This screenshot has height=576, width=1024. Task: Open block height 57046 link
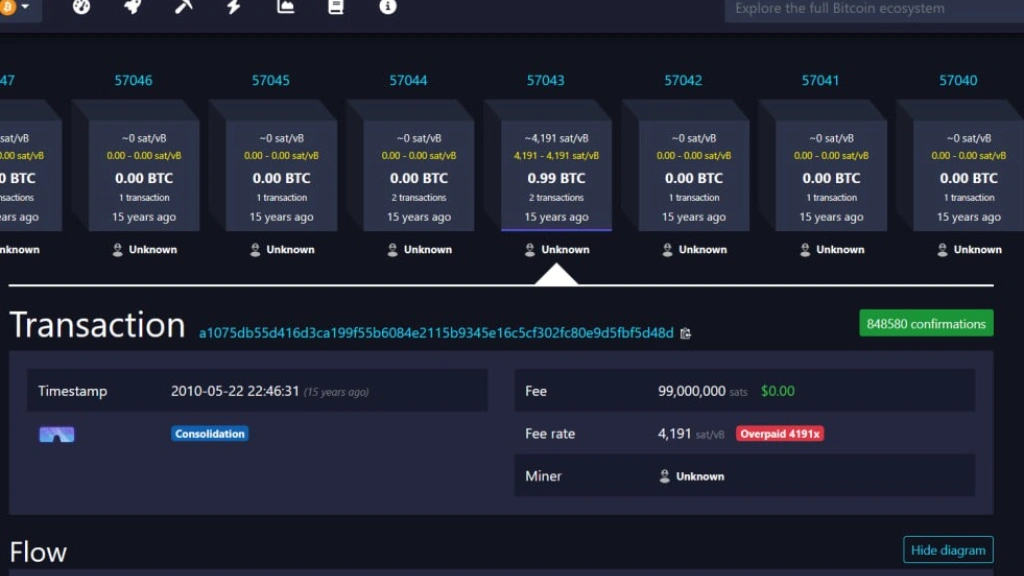[x=133, y=80]
